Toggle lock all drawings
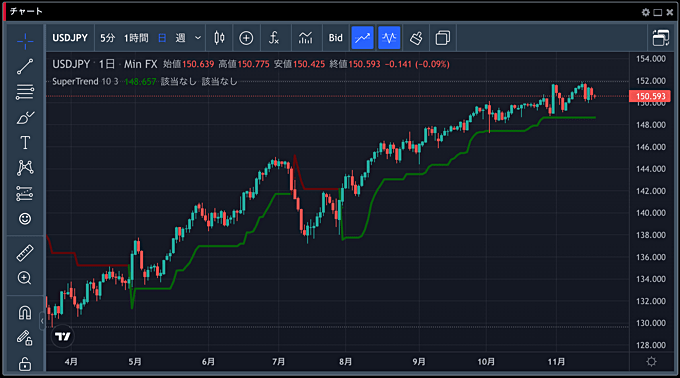This screenshot has width=680, height=378. pyautogui.click(x=25, y=364)
